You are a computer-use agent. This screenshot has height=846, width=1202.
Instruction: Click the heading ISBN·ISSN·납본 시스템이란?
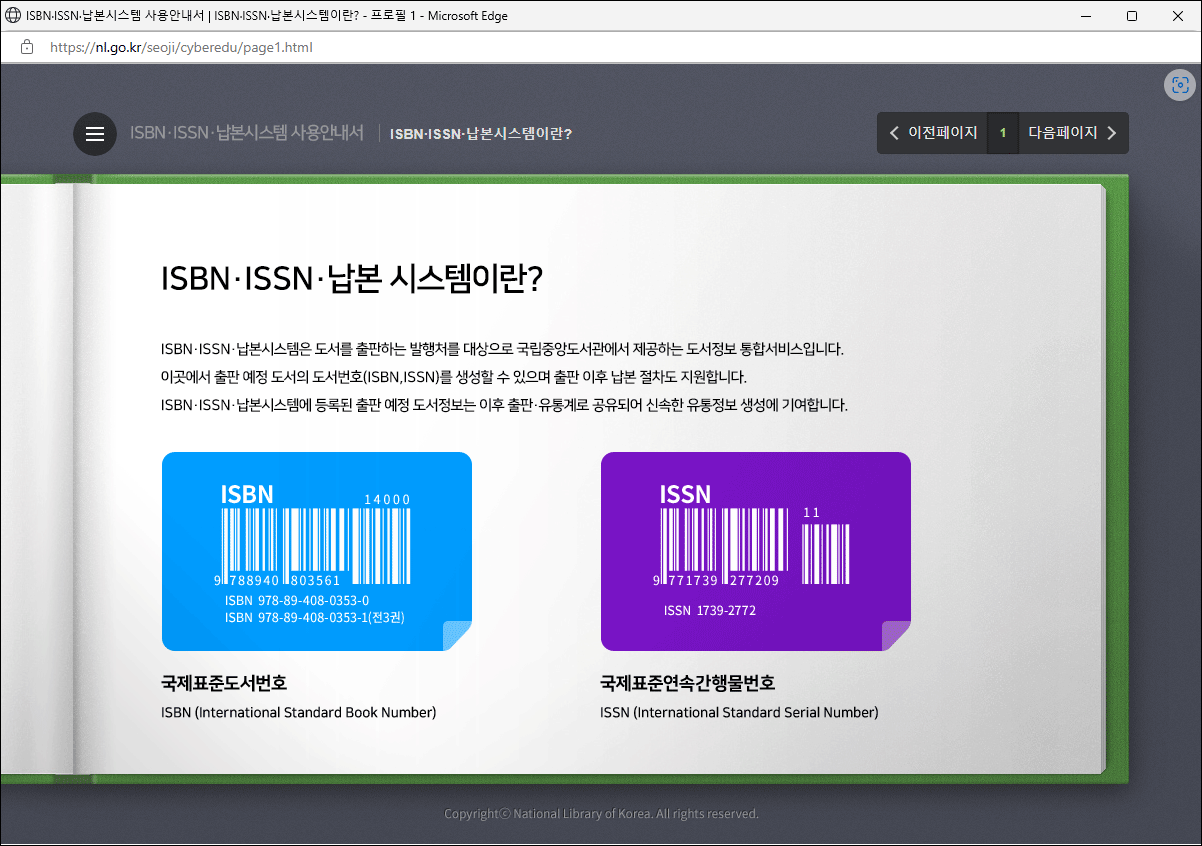[x=352, y=279]
